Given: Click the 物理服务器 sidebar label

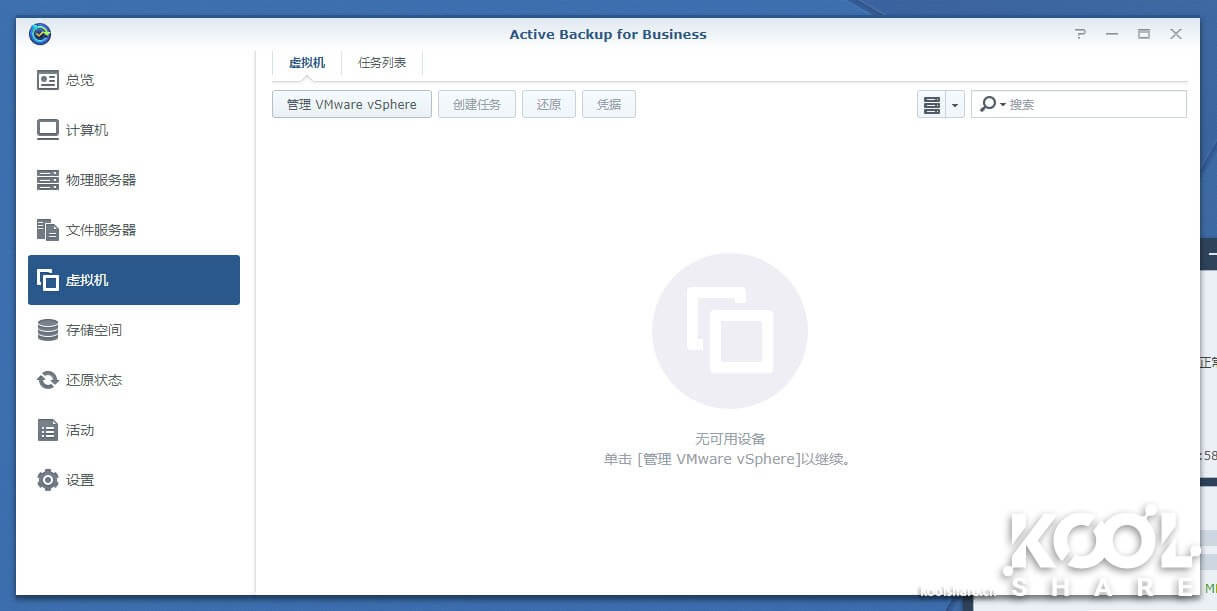Looking at the screenshot, I should [101, 180].
